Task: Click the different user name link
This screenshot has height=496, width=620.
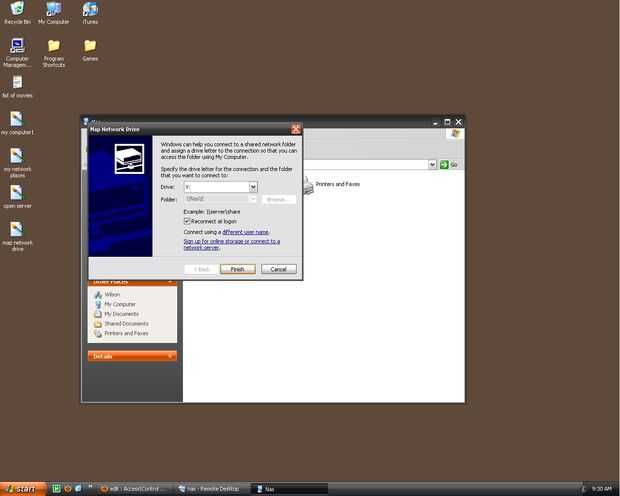Action: click(x=246, y=232)
